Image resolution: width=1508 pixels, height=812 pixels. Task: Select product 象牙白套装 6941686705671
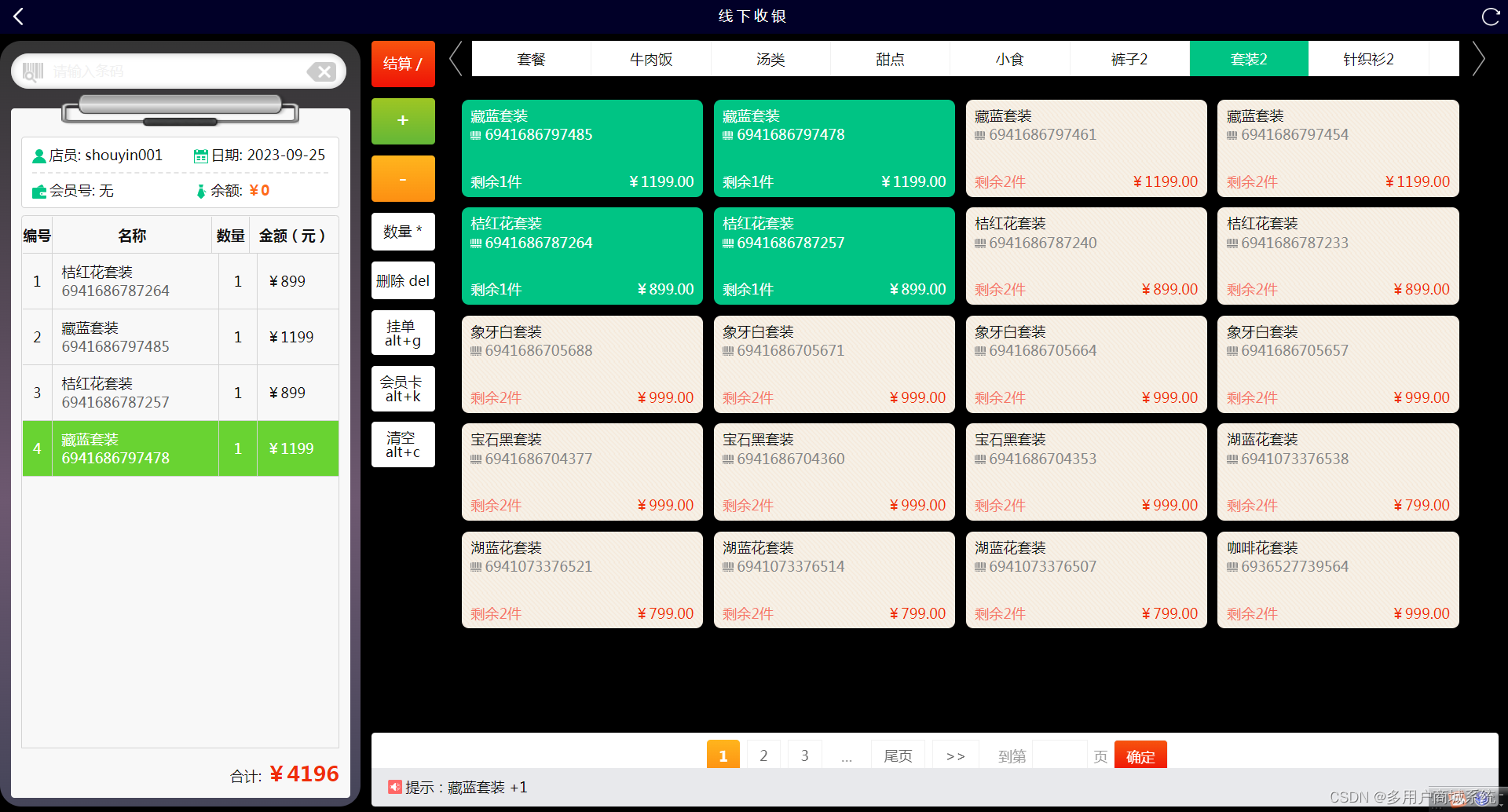coord(834,364)
